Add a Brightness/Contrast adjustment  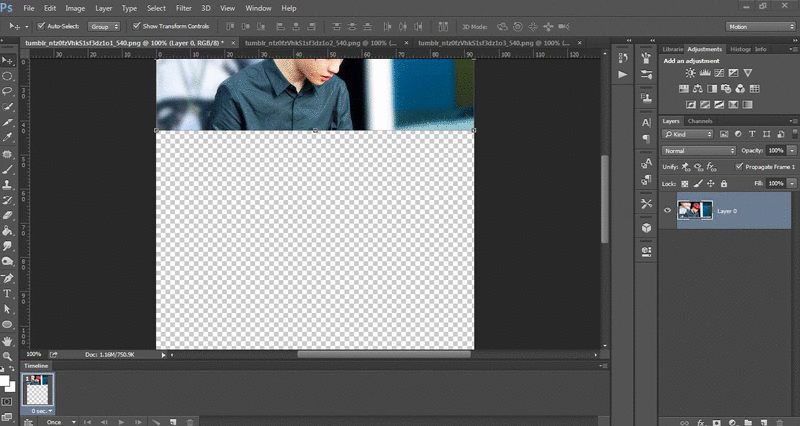pos(690,73)
